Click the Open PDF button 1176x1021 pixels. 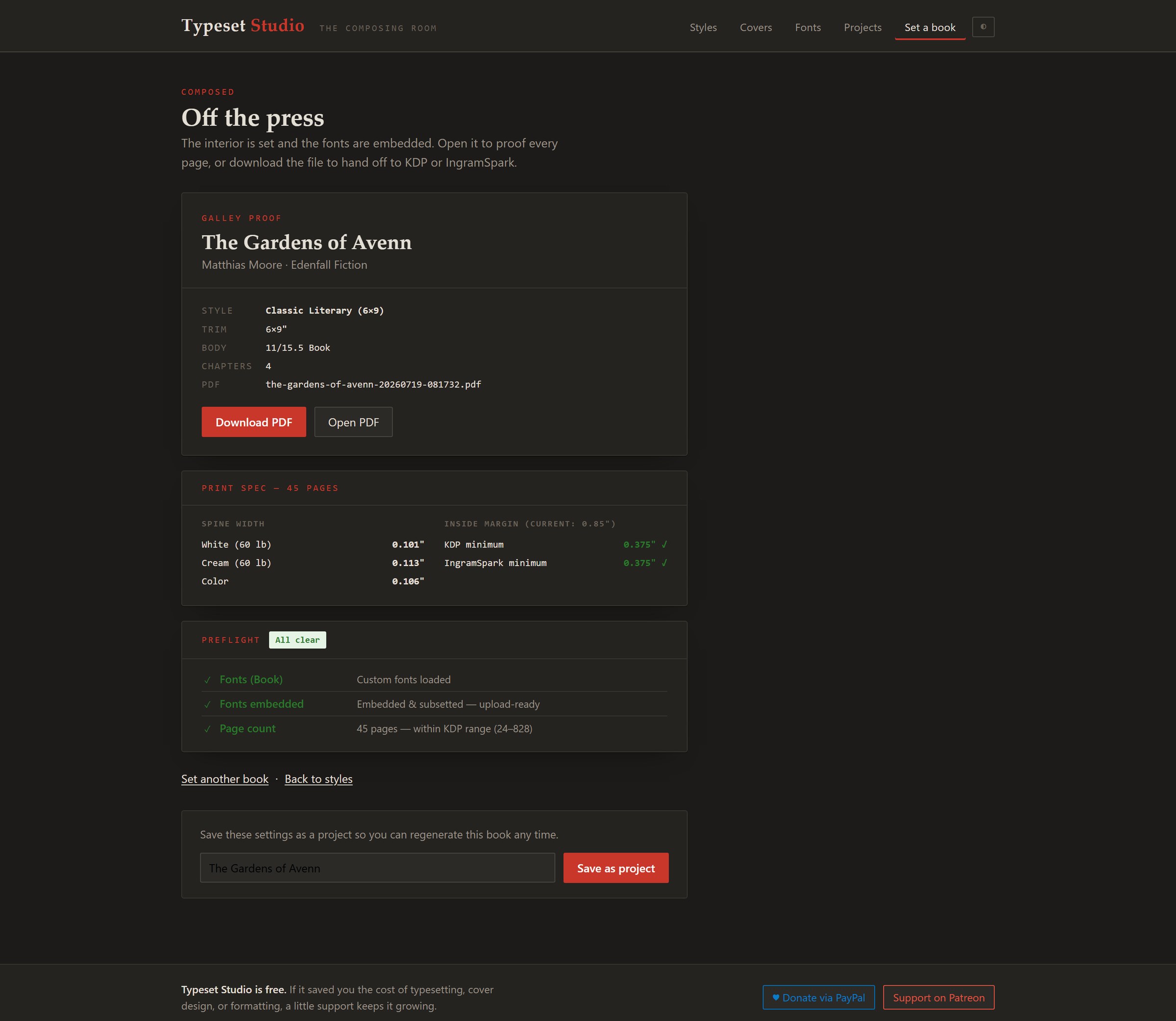353,422
